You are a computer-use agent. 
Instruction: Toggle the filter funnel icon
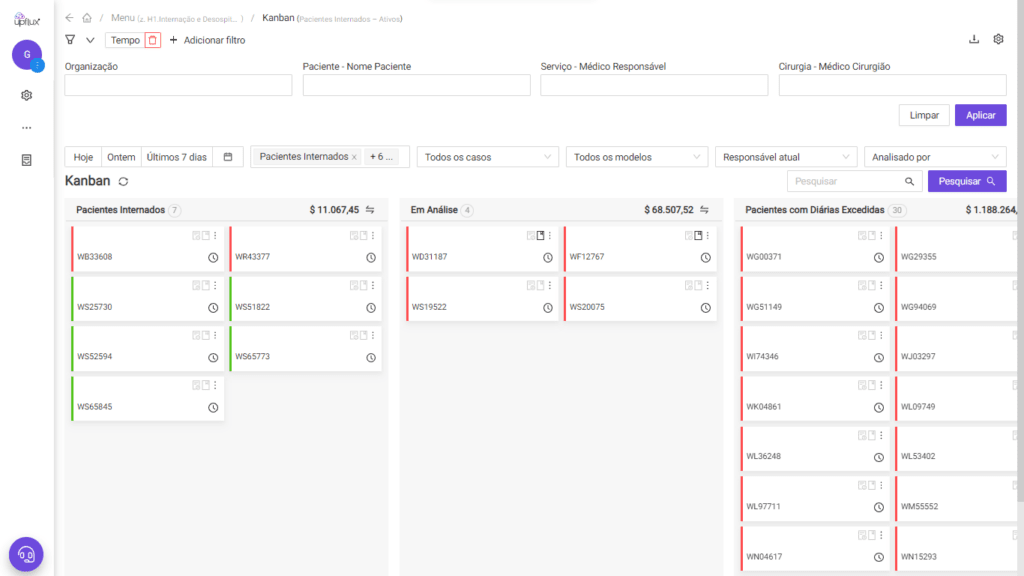[70, 40]
